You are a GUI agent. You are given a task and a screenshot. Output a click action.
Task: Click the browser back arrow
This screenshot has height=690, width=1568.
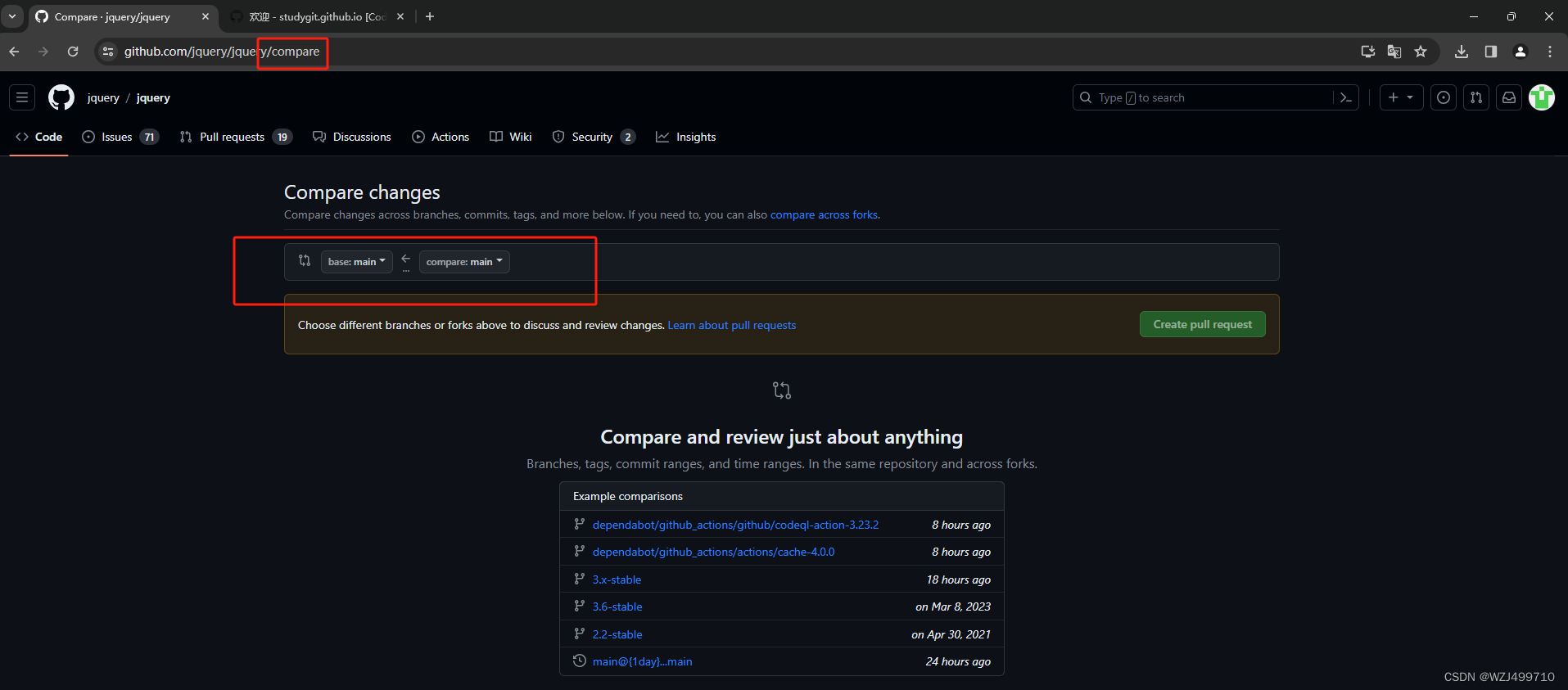pyautogui.click(x=14, y=52)
